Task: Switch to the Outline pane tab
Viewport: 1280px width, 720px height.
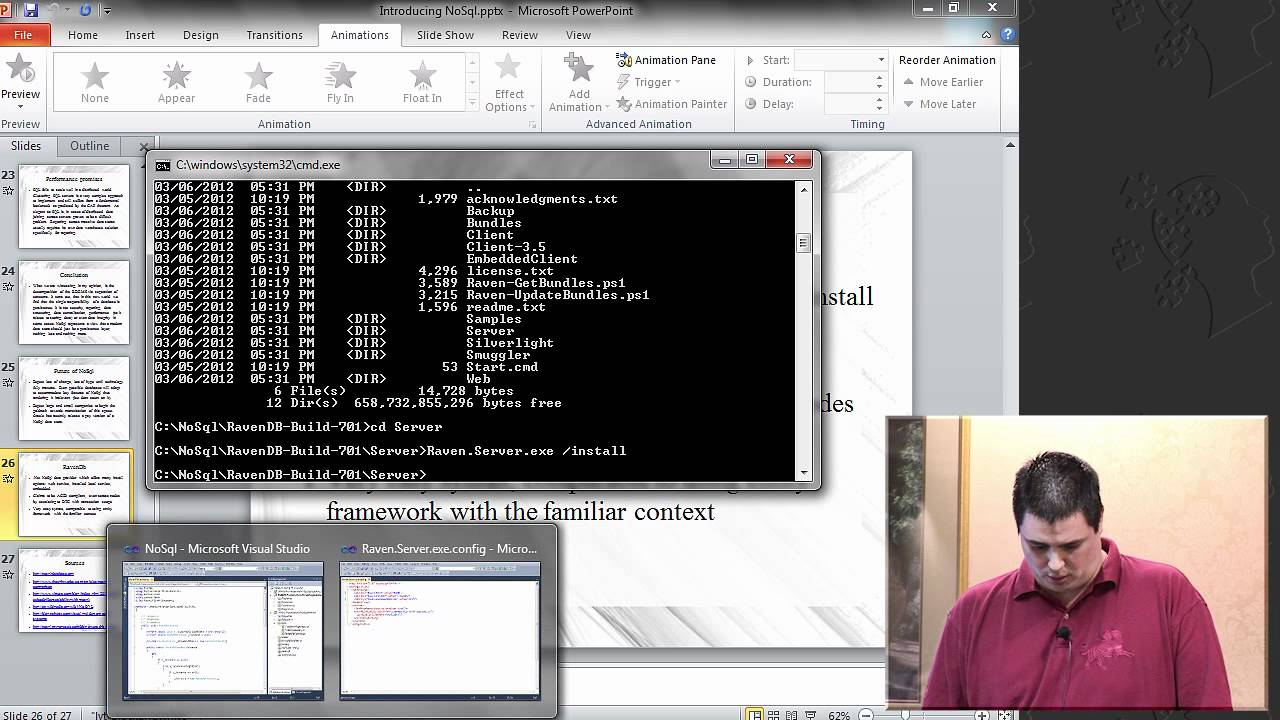Action: click(x=89, y=146)
